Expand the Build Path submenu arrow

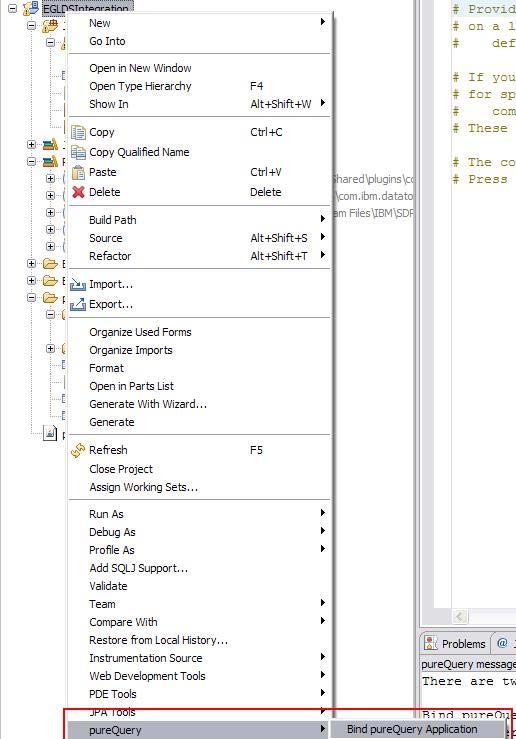pos(322,219)
